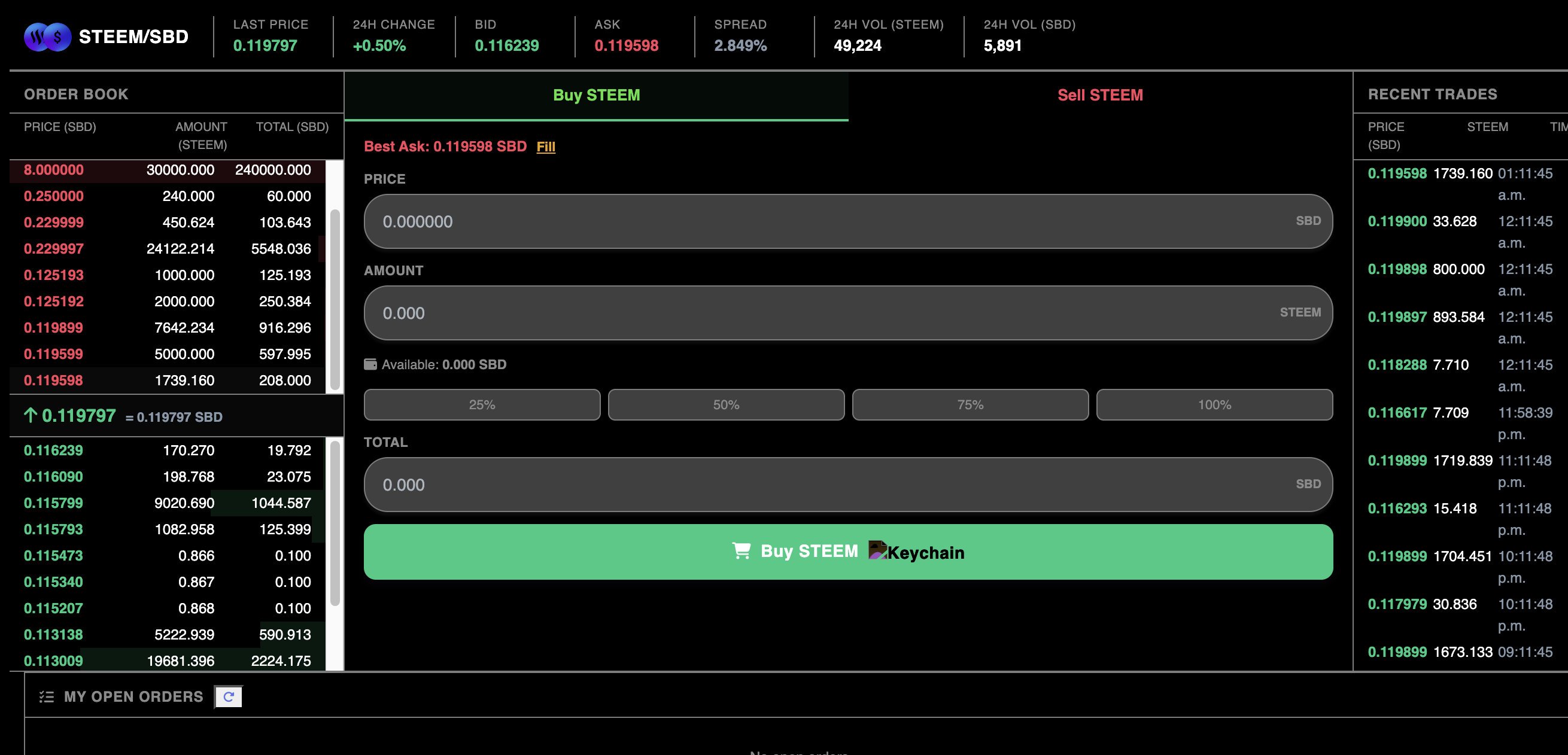This screenshot has height=755, width=1568.
Task: Click into the AMOUNT STEEM field
Action: point(847,313)
